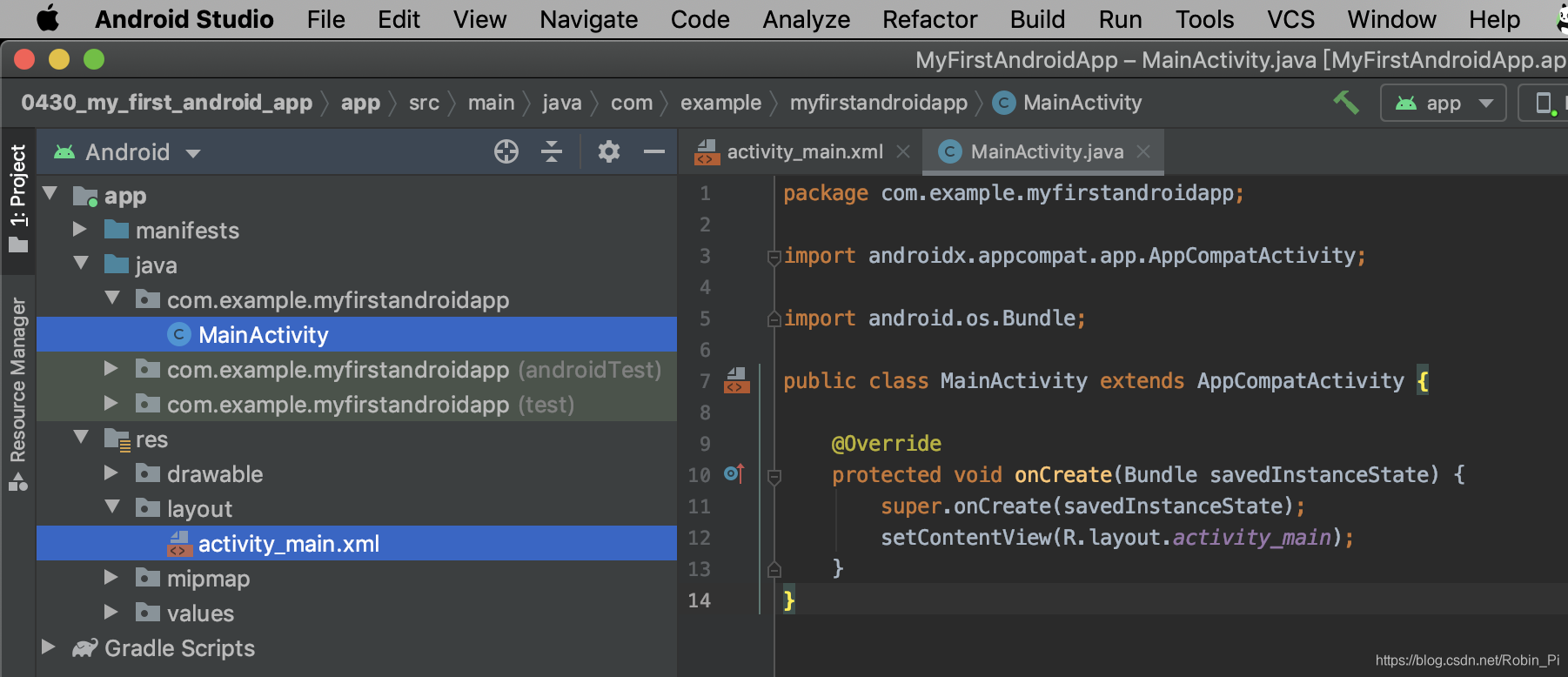Screen dimensions: 1568x677
Task: Click the locate target crosshair icon
Action: coord(506,151)
